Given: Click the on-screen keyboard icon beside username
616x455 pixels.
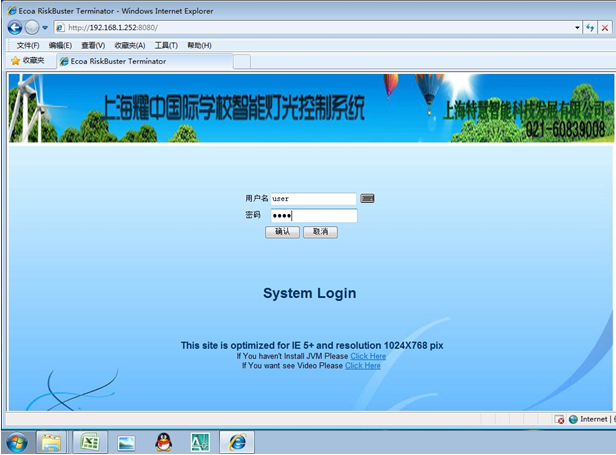Looking at the screenshot, I should (x=367, y=199).
